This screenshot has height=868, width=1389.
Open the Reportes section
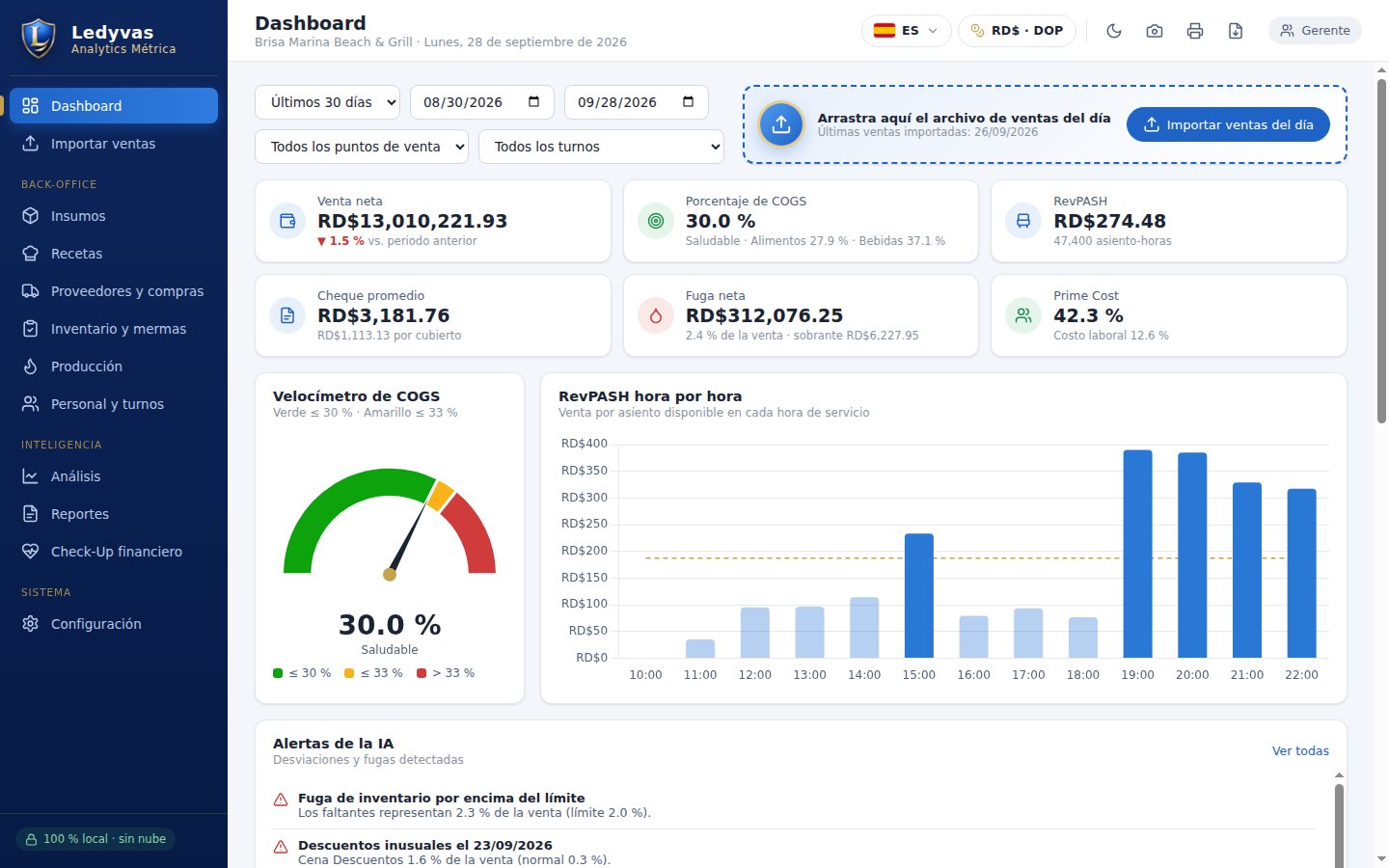coord(114,514)
